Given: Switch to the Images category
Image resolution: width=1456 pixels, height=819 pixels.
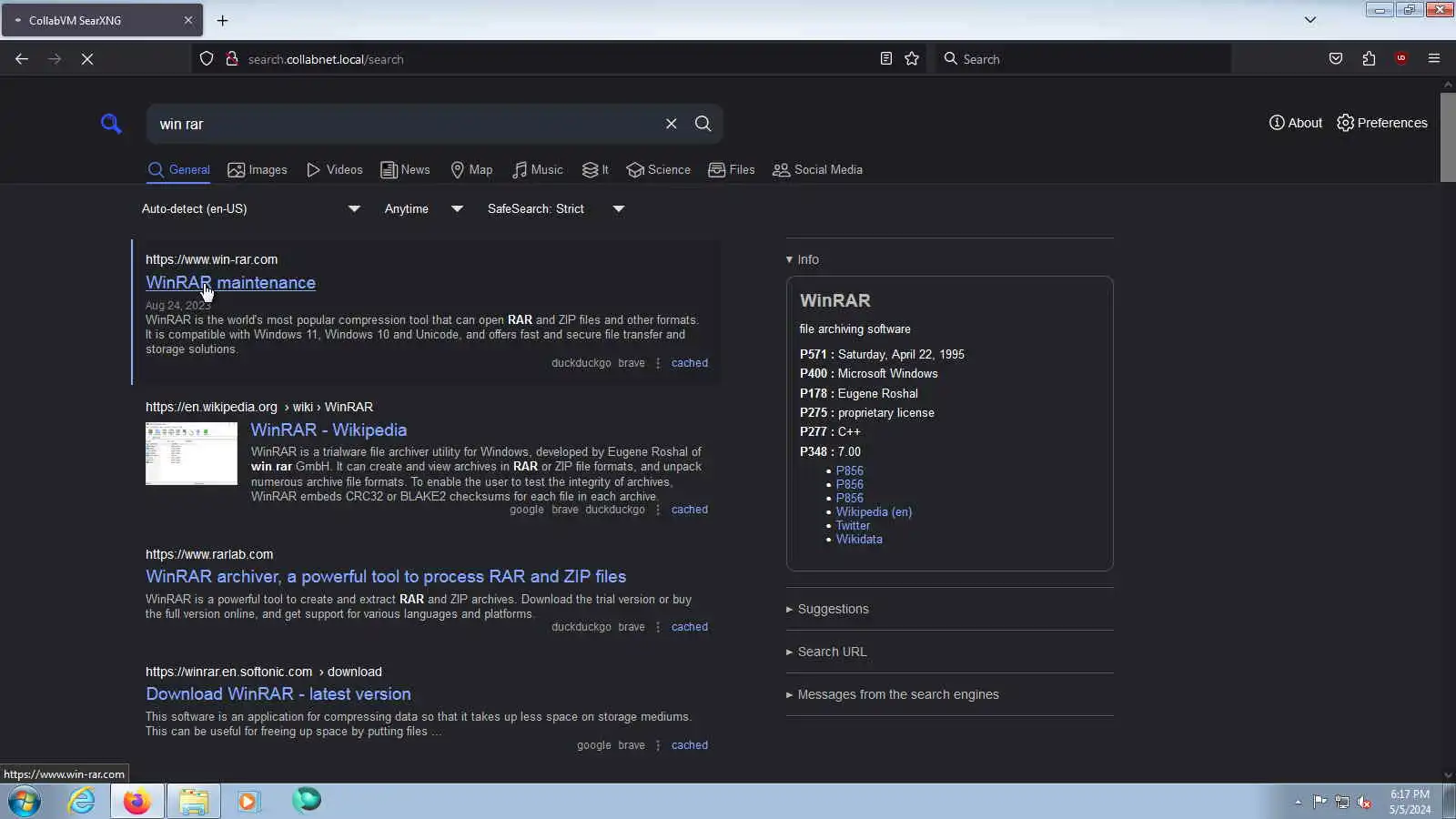Looking at the screenshot, I should [258, 170].
